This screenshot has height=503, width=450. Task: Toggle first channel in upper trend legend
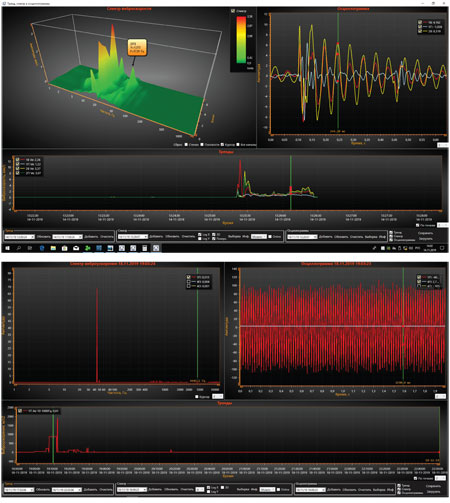click(17, 160)
